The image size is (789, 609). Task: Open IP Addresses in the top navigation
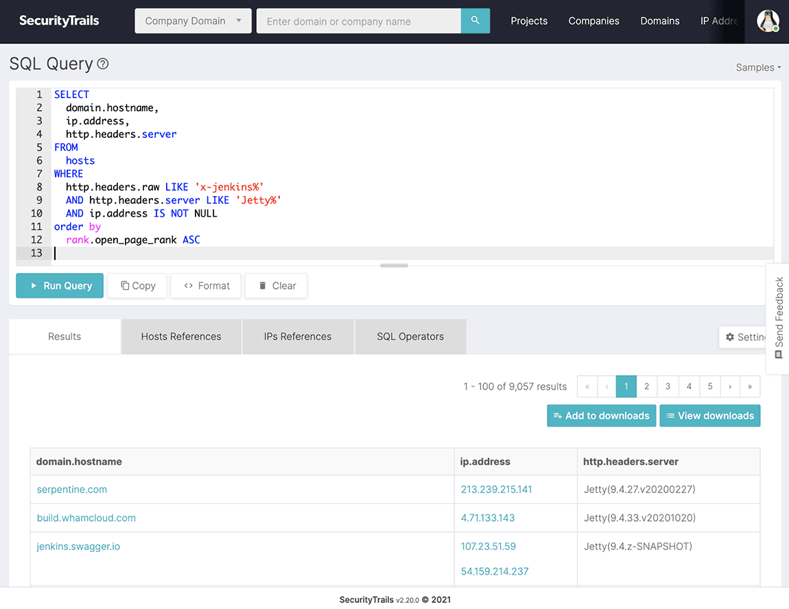coord(719,21)
